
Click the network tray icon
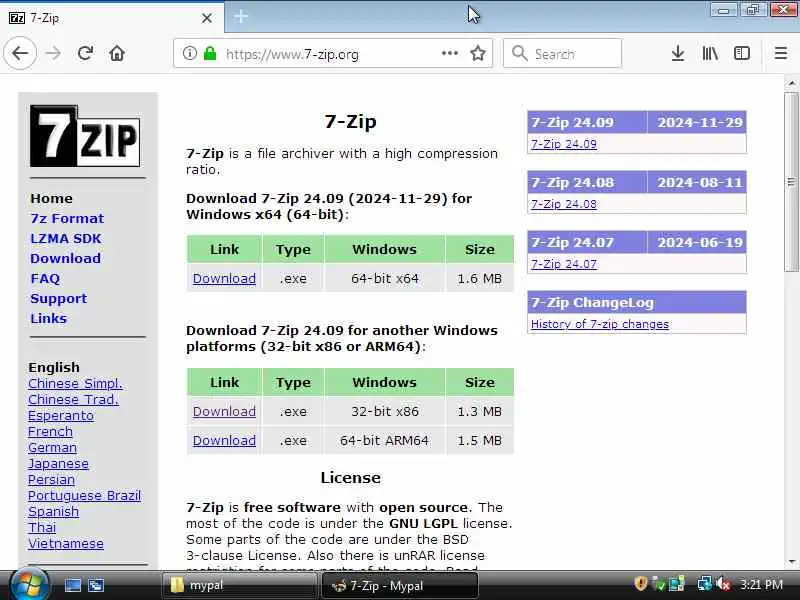[x=705, y=584]
